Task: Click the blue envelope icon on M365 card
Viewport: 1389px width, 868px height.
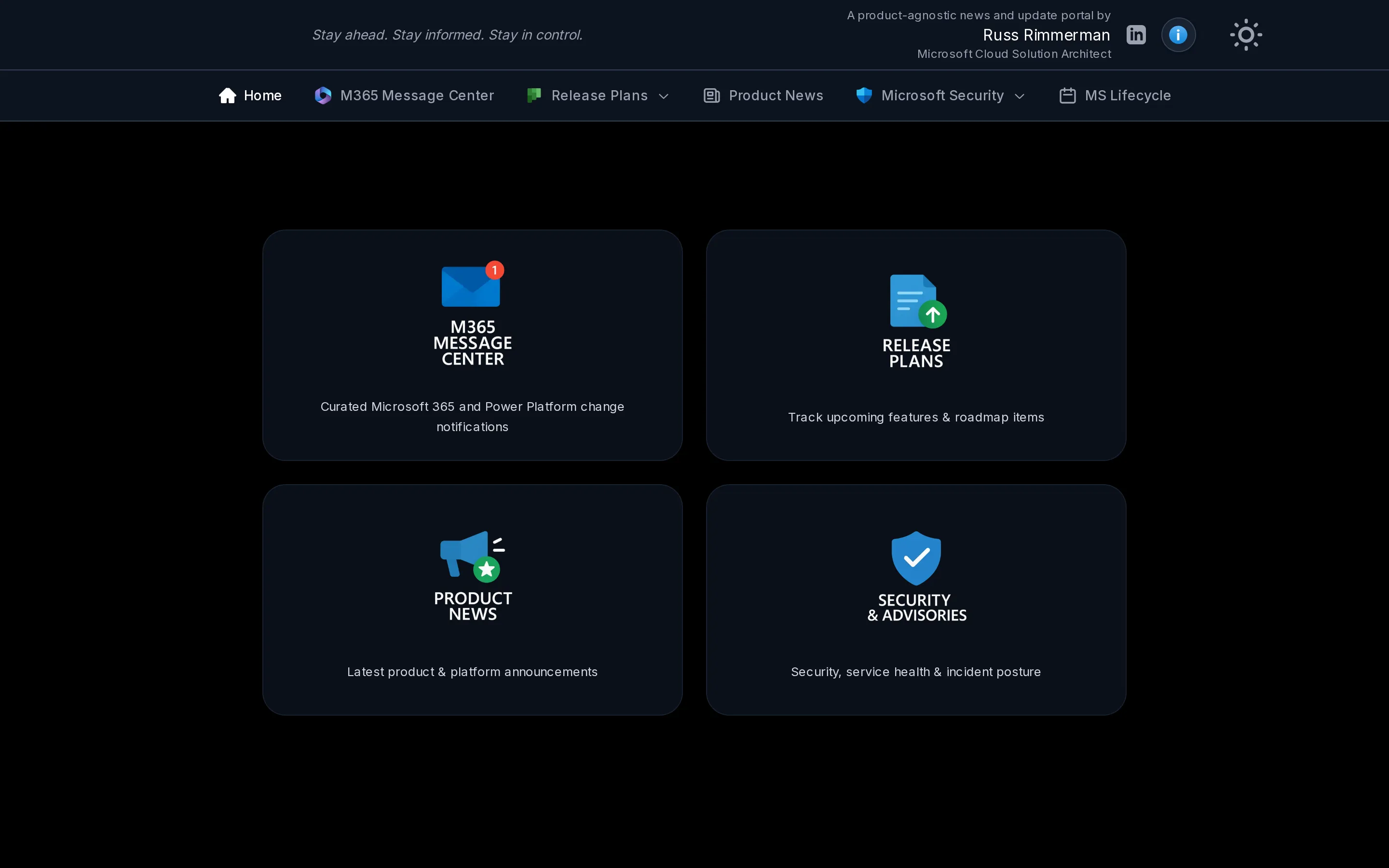Action: tap(471, 286)
